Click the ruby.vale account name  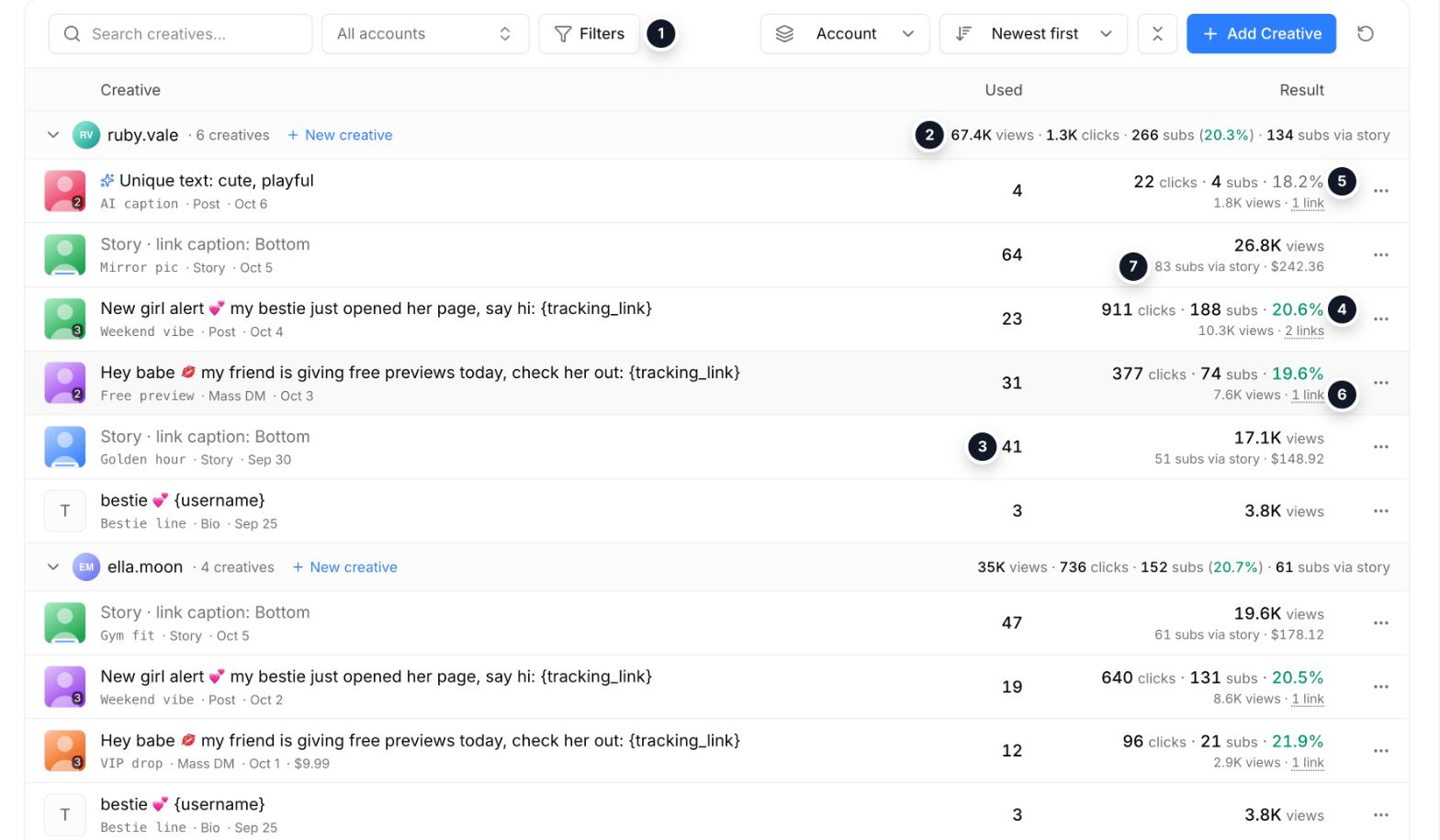(143, 135)
